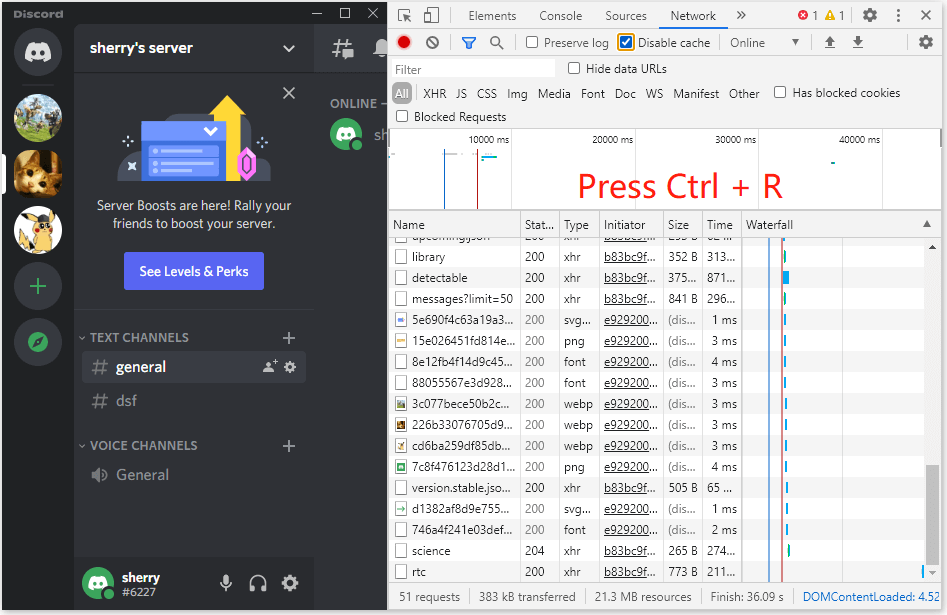Import HAR file upload icon
This screenshot has height=615, width=947.
[x=830, y=42]
